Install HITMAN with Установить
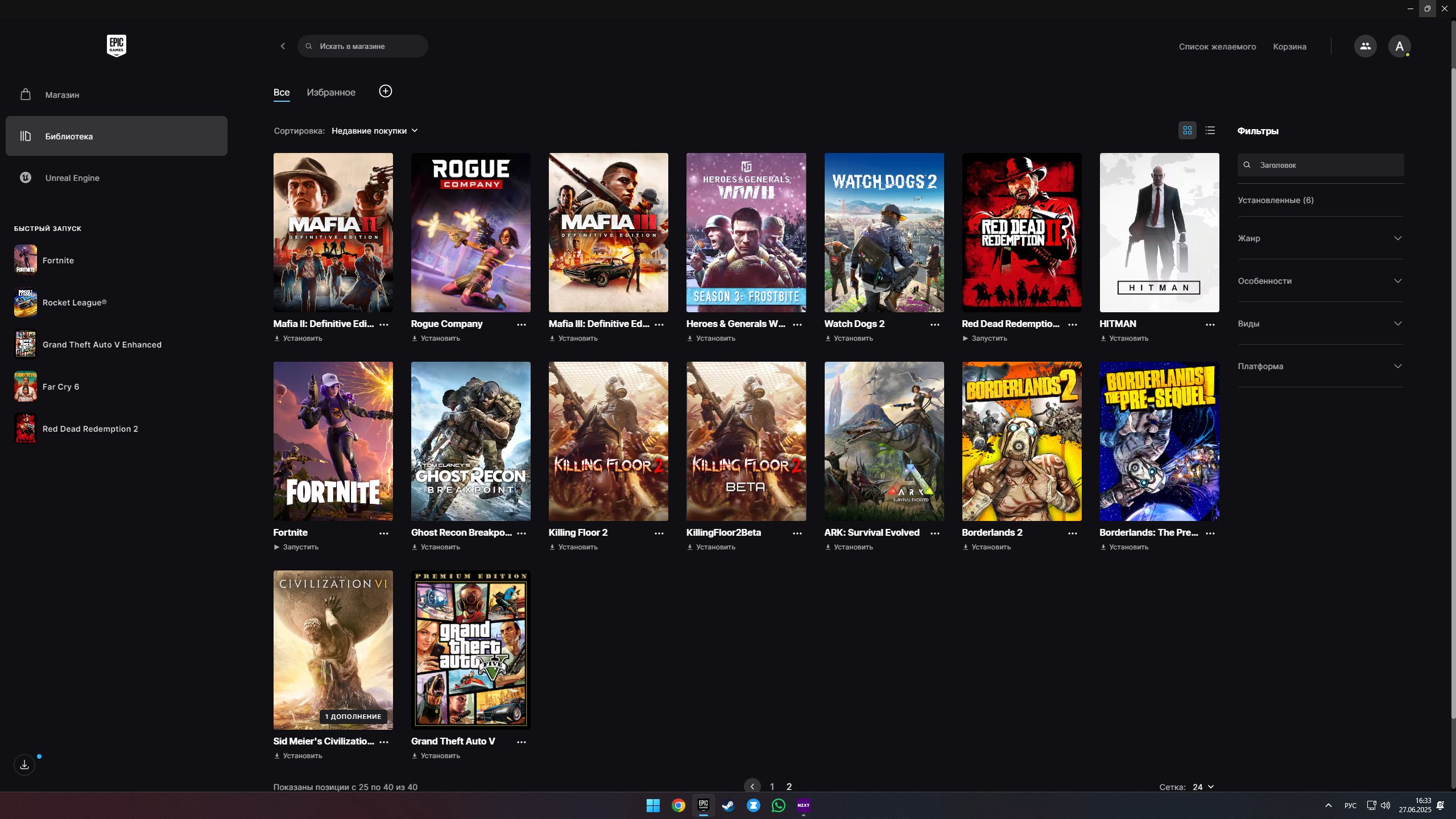This screenshot has height=819, width=1456. point(1124,338)
